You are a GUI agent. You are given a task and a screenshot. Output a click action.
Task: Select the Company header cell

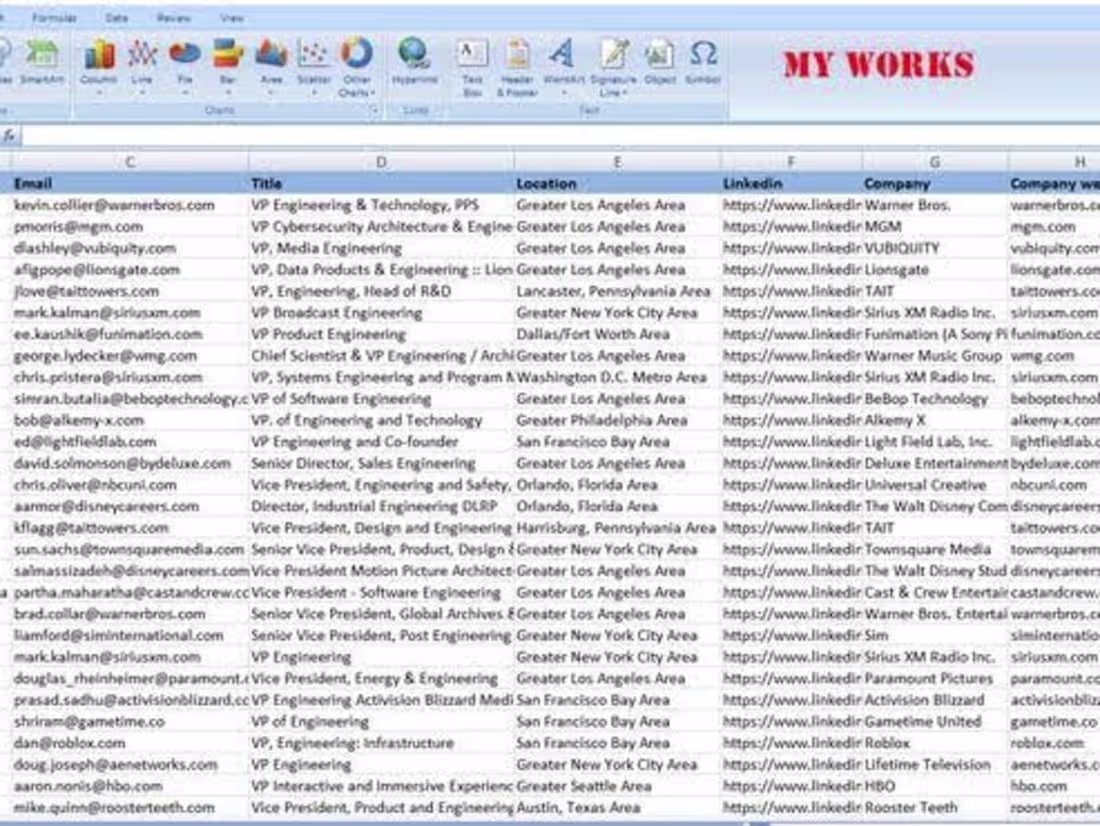pos(935,184)
